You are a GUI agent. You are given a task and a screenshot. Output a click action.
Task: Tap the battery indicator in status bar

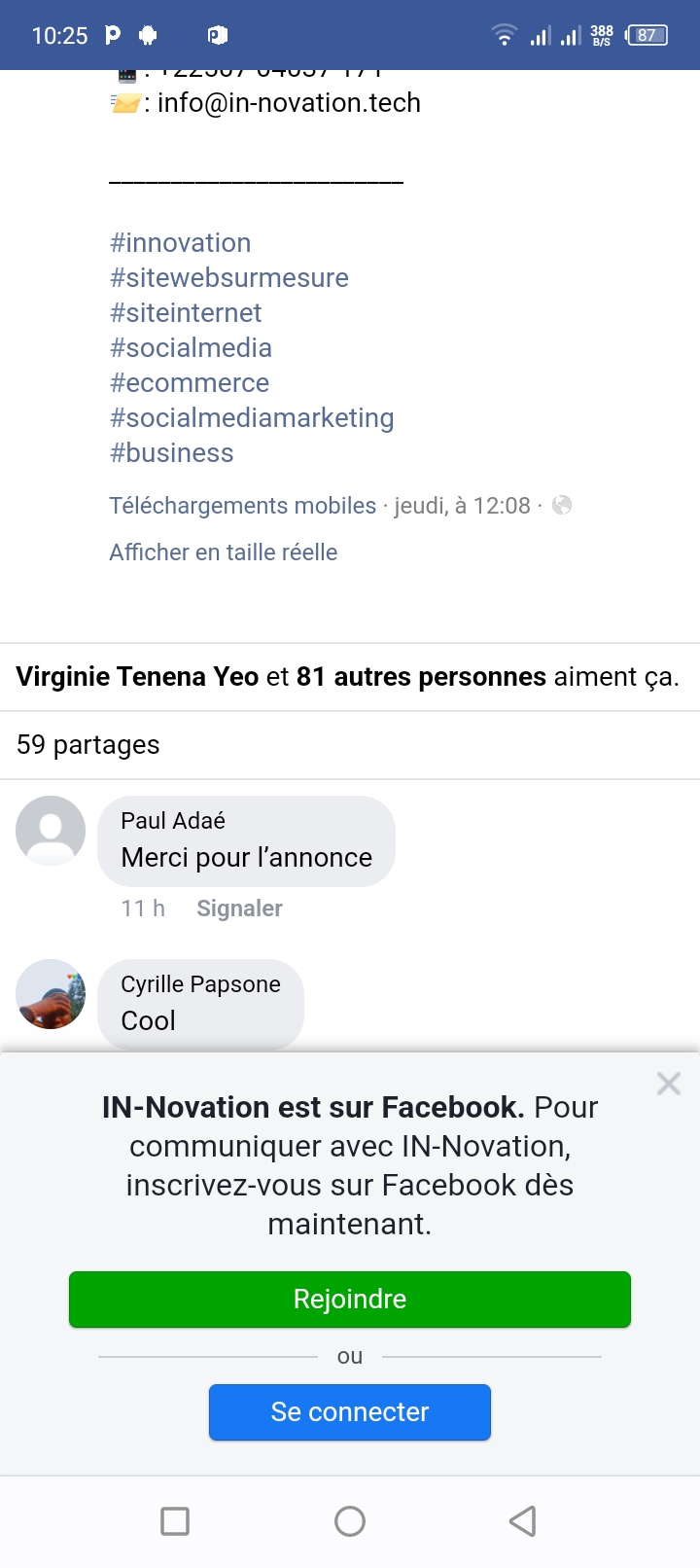tap(647, 36)
